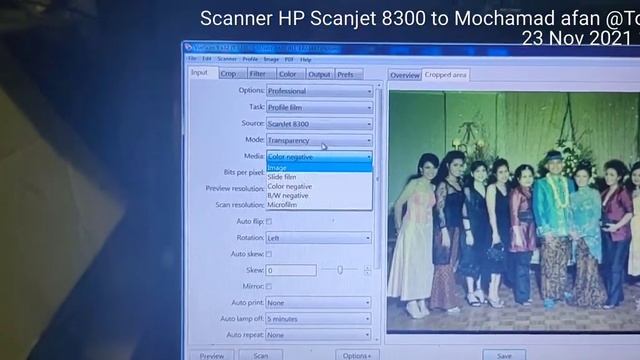Screen dimensions: 640x360
Task: Open the Task dropdown showing Profile film
Action: (319, 107)
